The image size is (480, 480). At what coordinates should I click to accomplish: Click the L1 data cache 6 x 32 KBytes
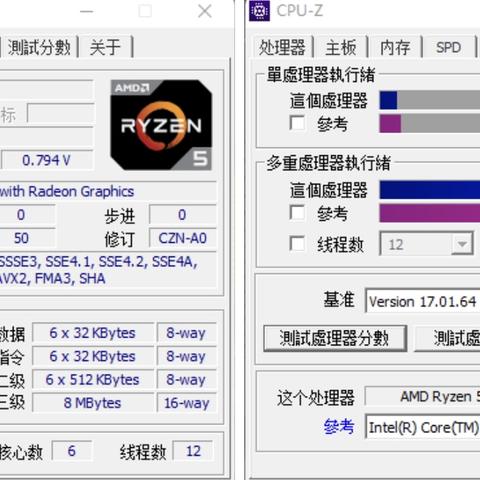tap(93, 333)
